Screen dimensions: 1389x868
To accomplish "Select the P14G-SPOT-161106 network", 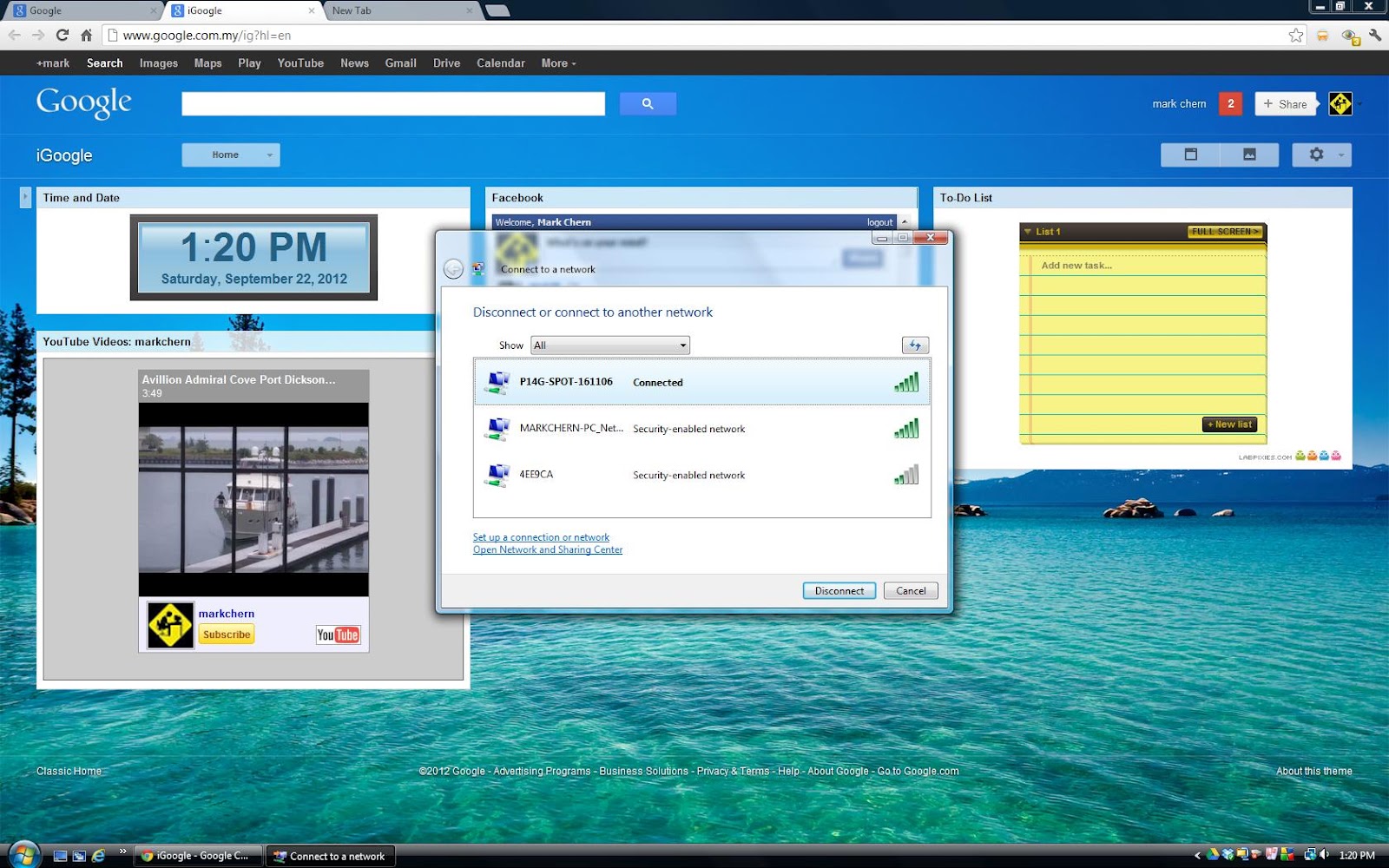I will [701, 382].
